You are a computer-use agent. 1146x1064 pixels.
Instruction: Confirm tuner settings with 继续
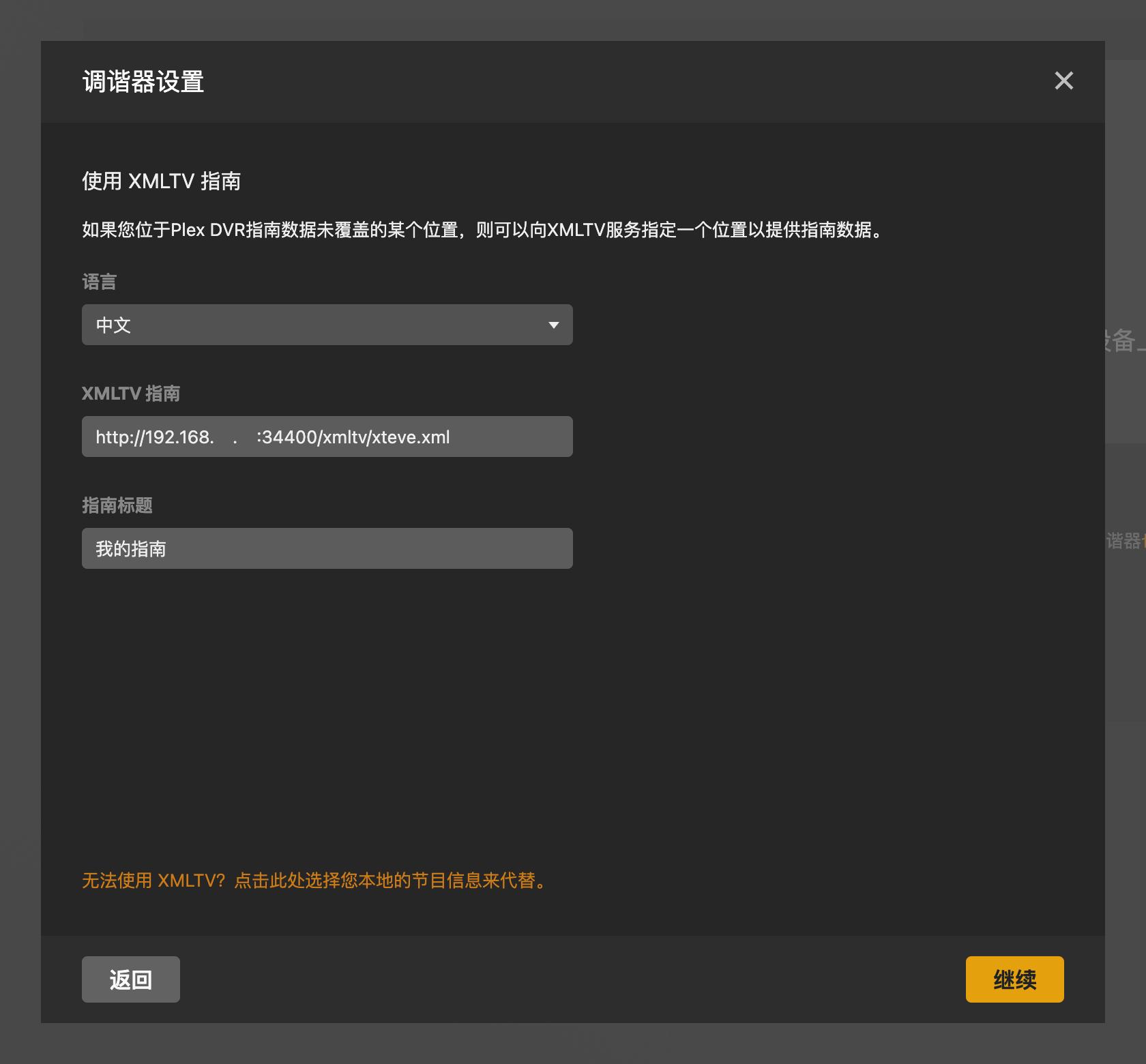coord(1014,979)
